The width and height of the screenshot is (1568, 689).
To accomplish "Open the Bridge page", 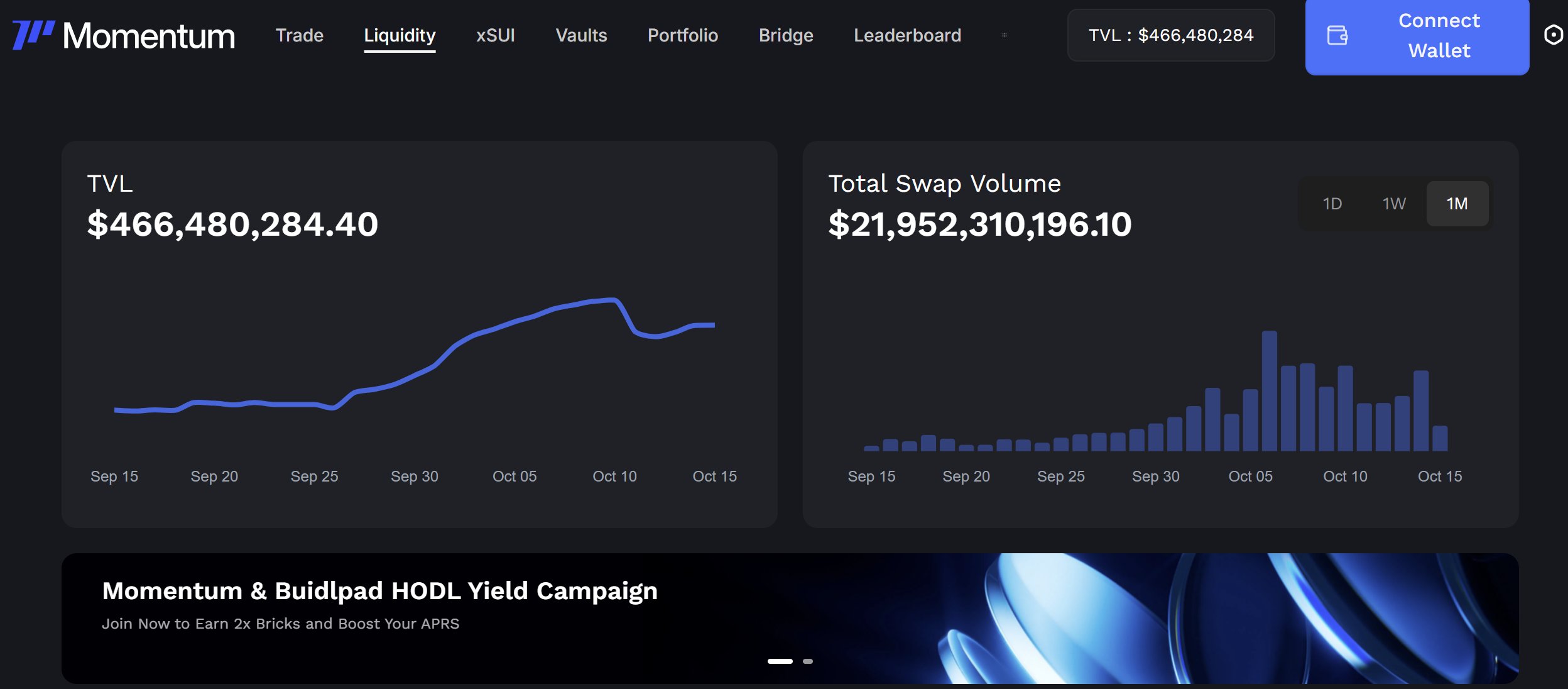I will click(x=785, y=35).
